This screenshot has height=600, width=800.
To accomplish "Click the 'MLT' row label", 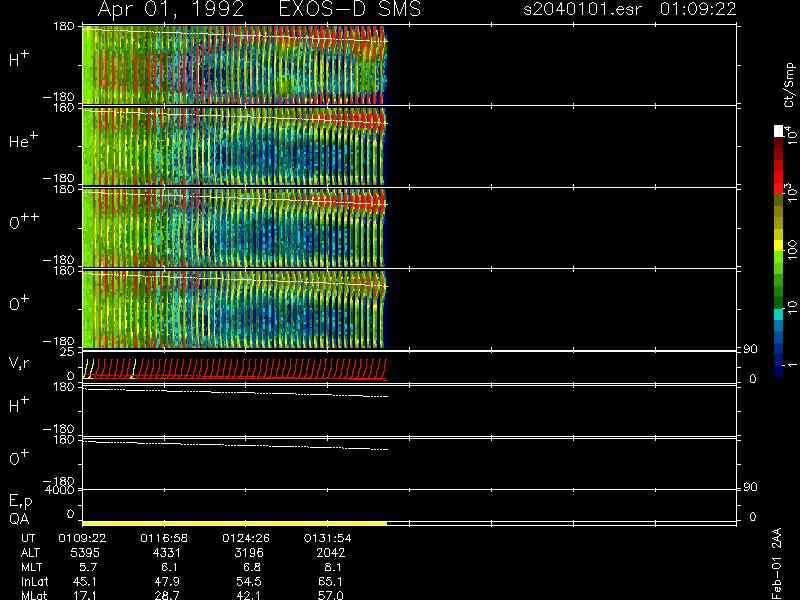I will click(x=31, y=567).
